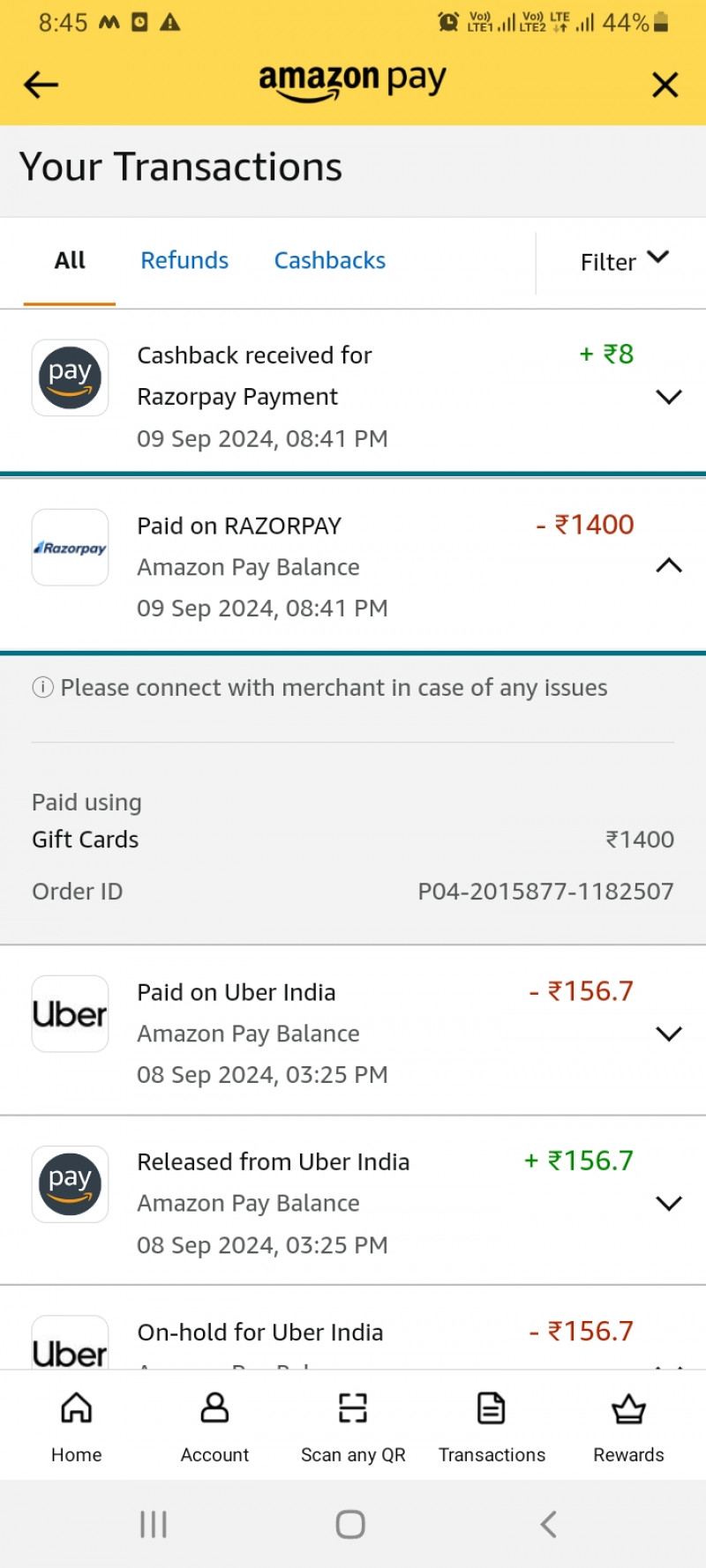Select the All transactions tab
Image resolution: width=706 pixels, height=1568 pixels.
(x=70, y=261)
